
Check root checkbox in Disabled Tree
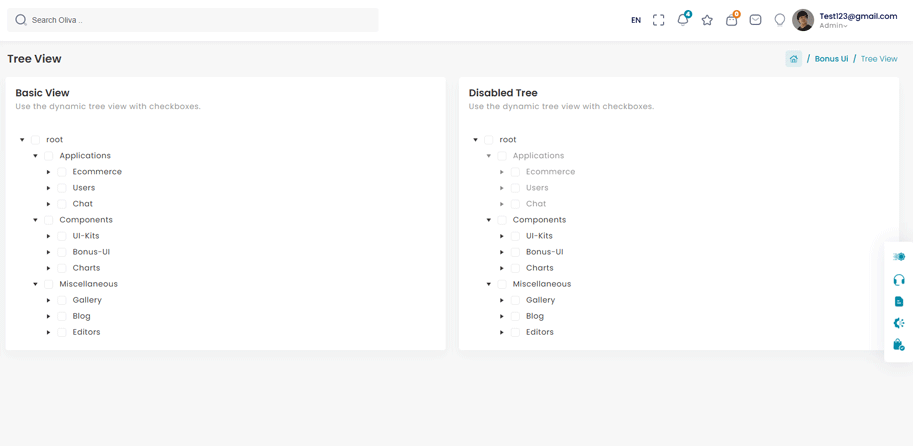(489, 140)
